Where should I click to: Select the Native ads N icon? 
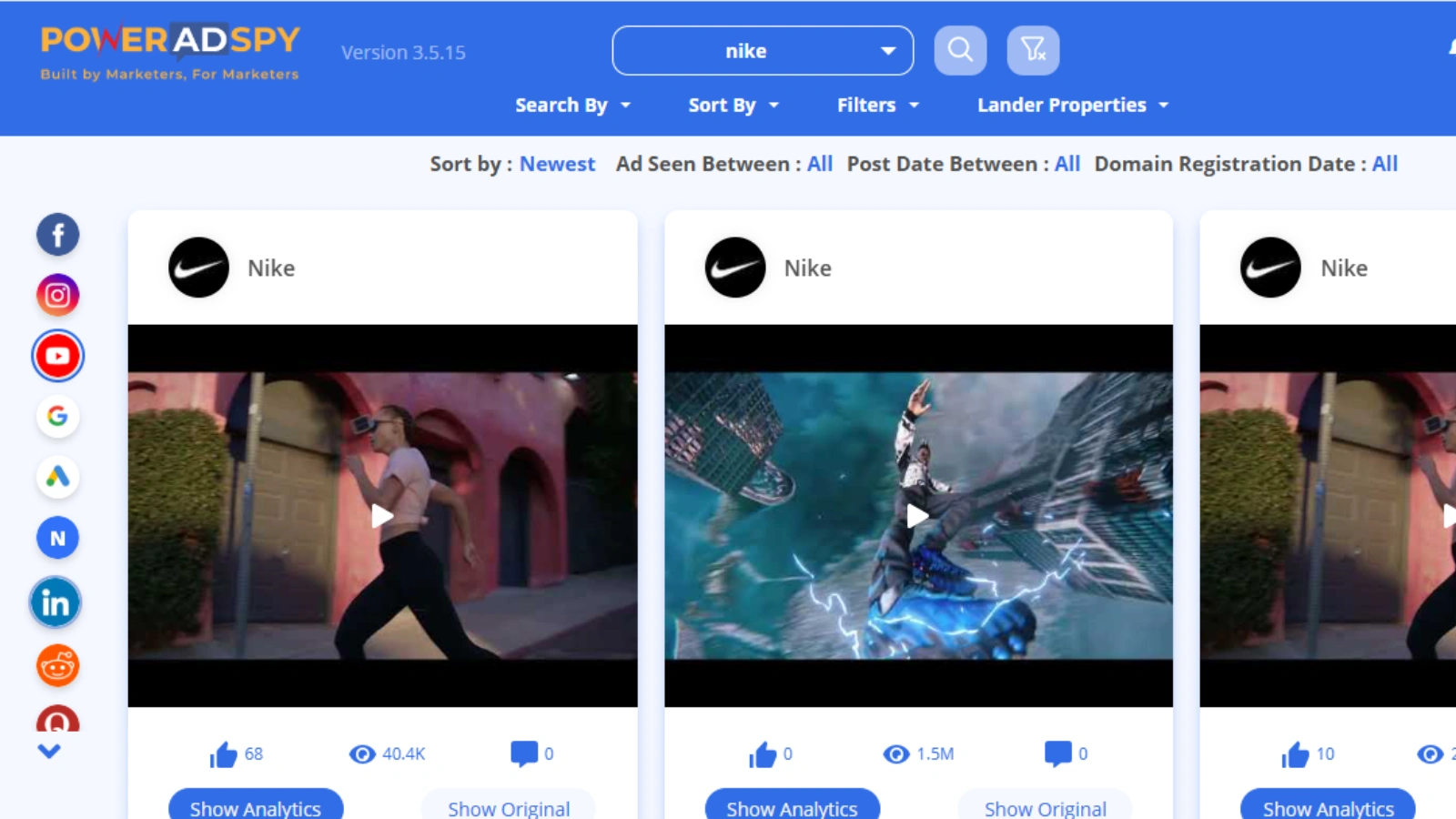(x=57, y=538)
